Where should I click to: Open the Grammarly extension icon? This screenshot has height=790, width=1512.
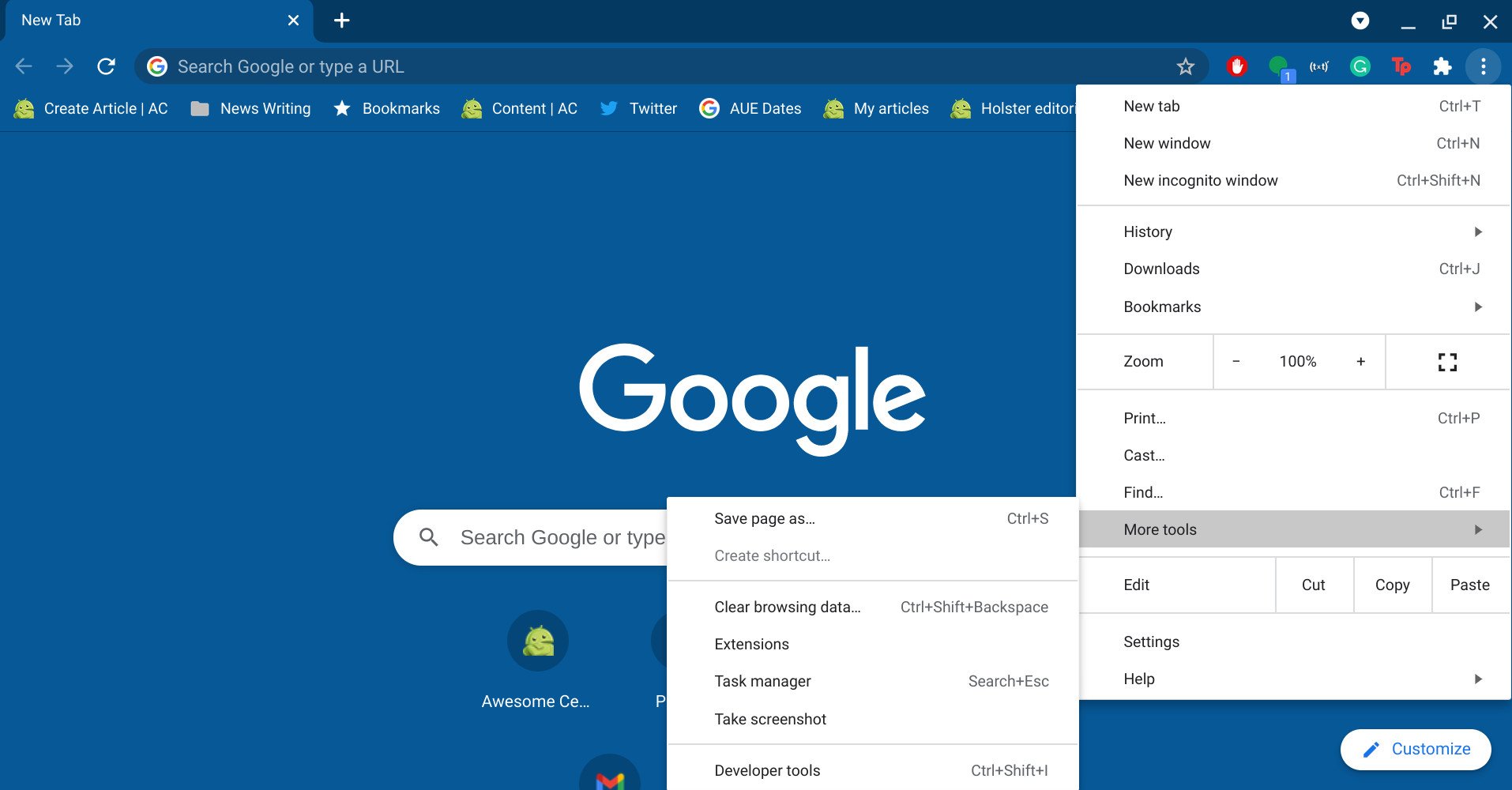[x=1360, y=66]
